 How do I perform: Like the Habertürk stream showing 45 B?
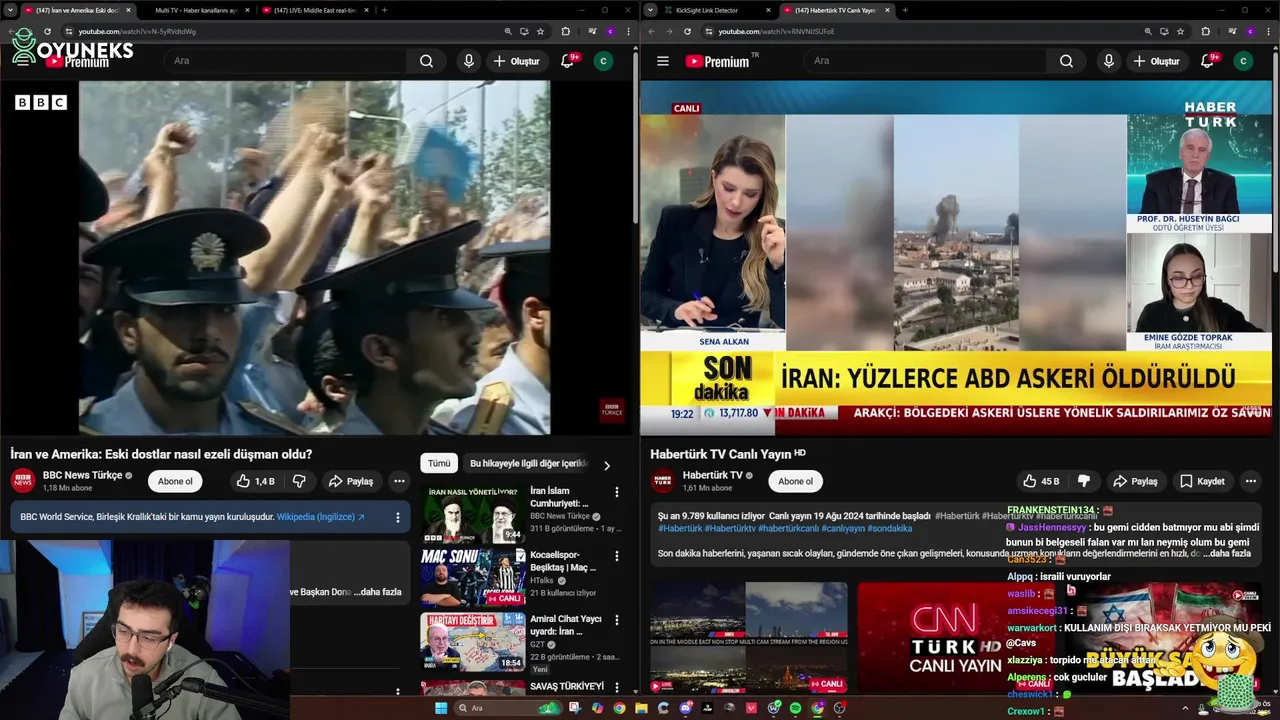pyautogui.click(x=1041, y=481)
